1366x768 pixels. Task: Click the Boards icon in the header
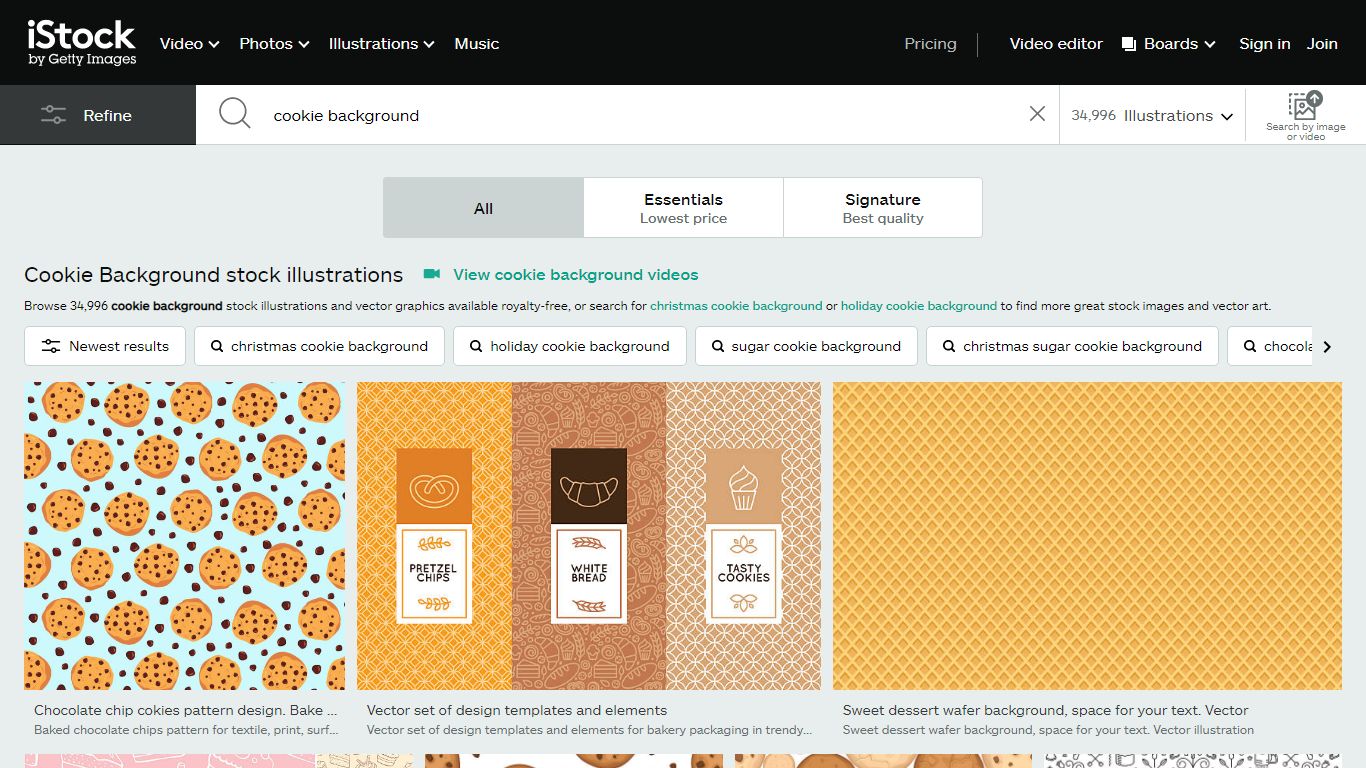[1129, 44]
